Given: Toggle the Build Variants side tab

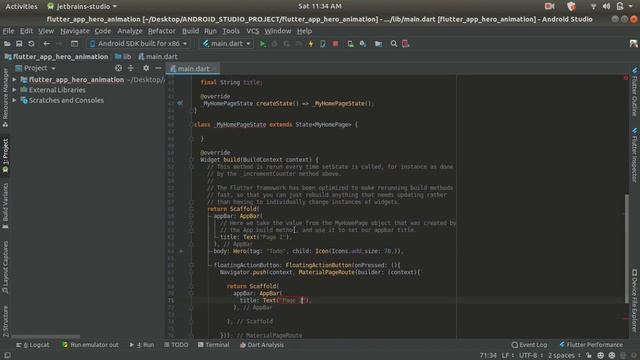Looking at the screenshot, I should tap(5, 206).
